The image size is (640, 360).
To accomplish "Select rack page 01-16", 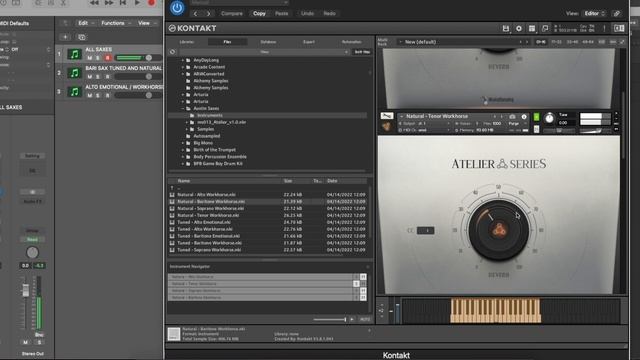I will pyautogui.click(x=541, y=42).
